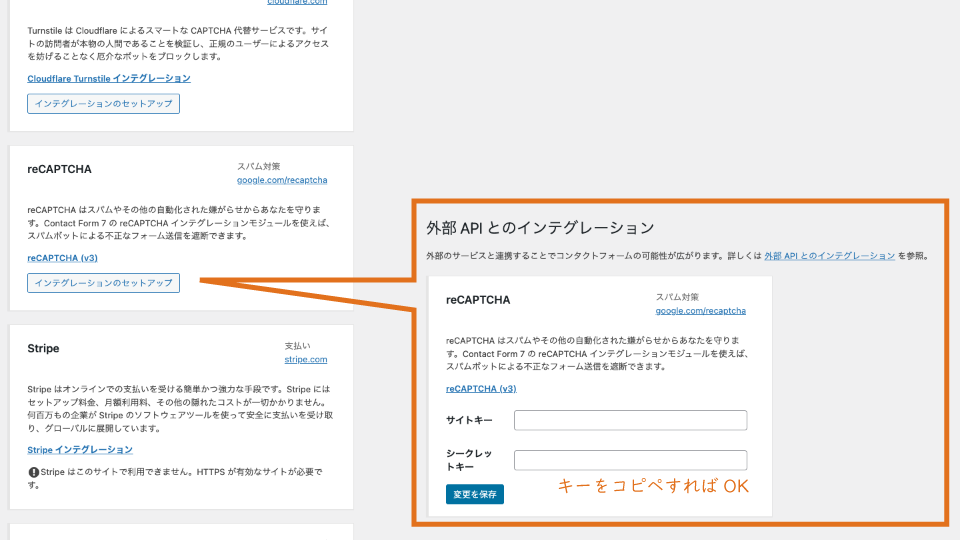
Task: Open the 外部 API とのインテグレーション help link
Action: tap(830, 256)
